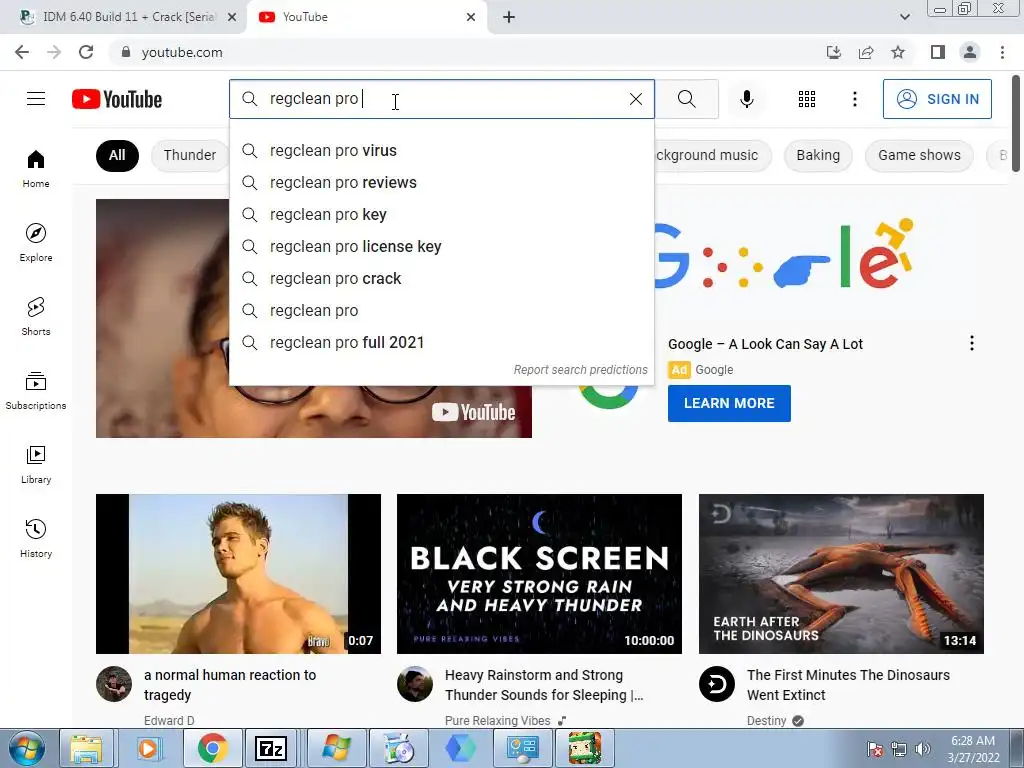This screenshot has width=1024, height=768.
Task: Open YouTube settings three-dot menu
Action: pos(854,99)
